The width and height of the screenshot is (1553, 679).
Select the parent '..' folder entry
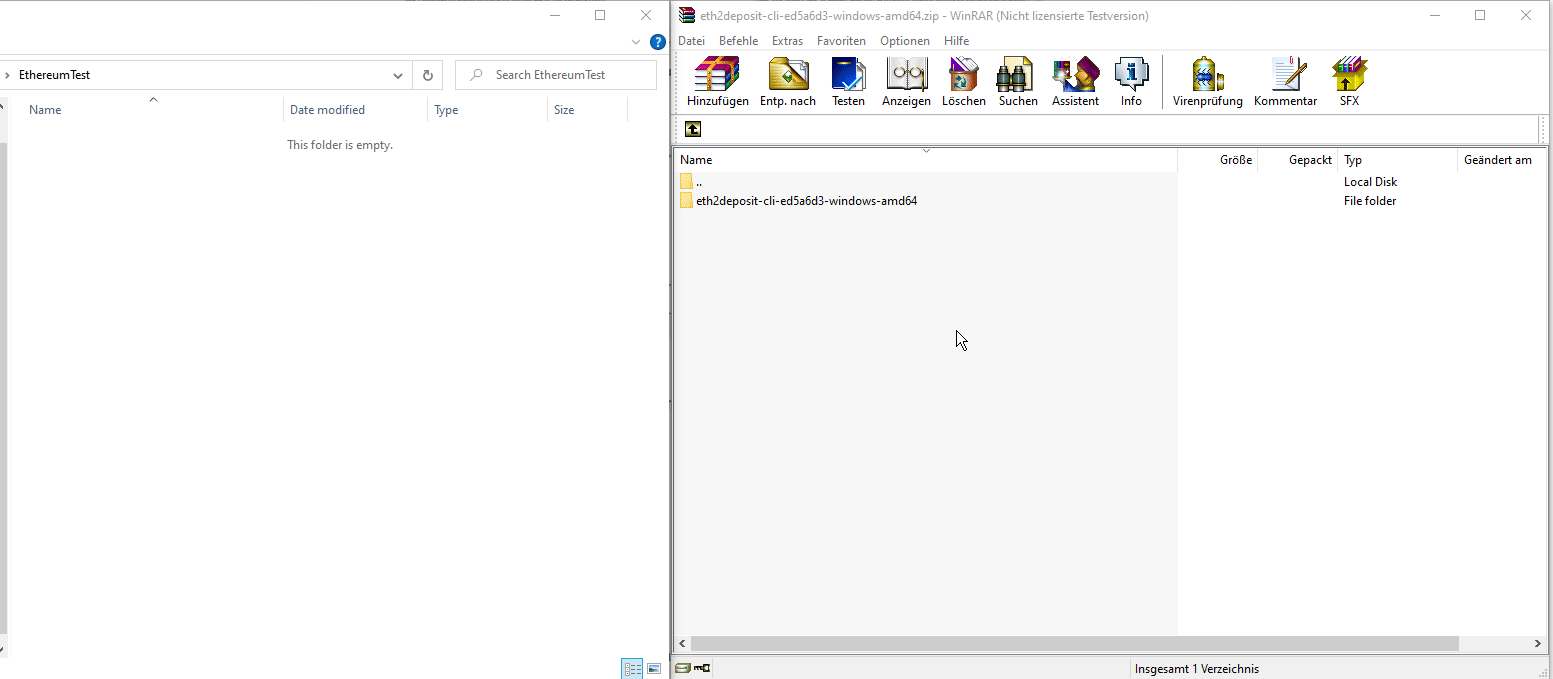click(691, 182)
